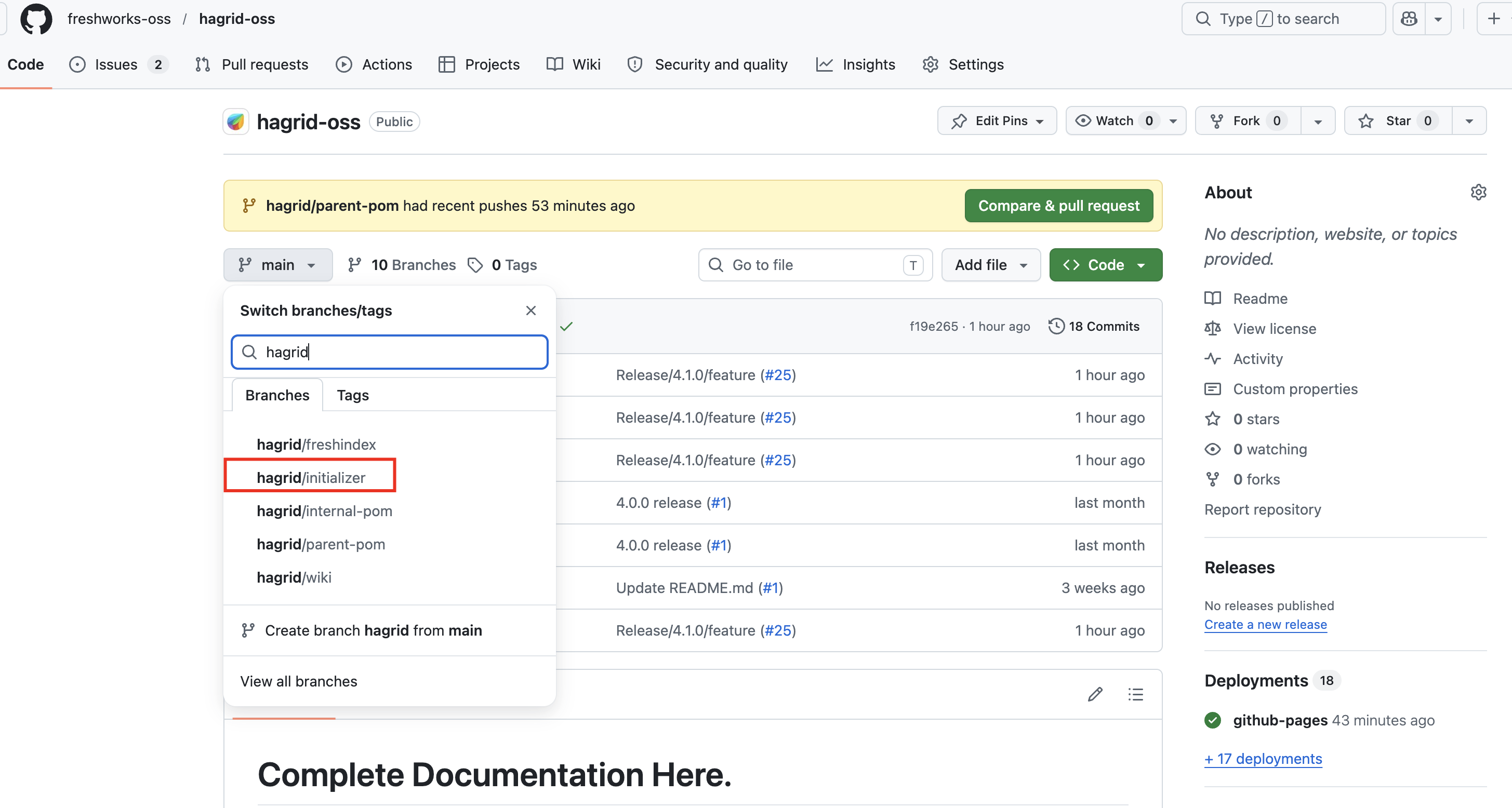
Task: Open the README outline list icon
Action: pyautogui.click(x=1136, y=695)
